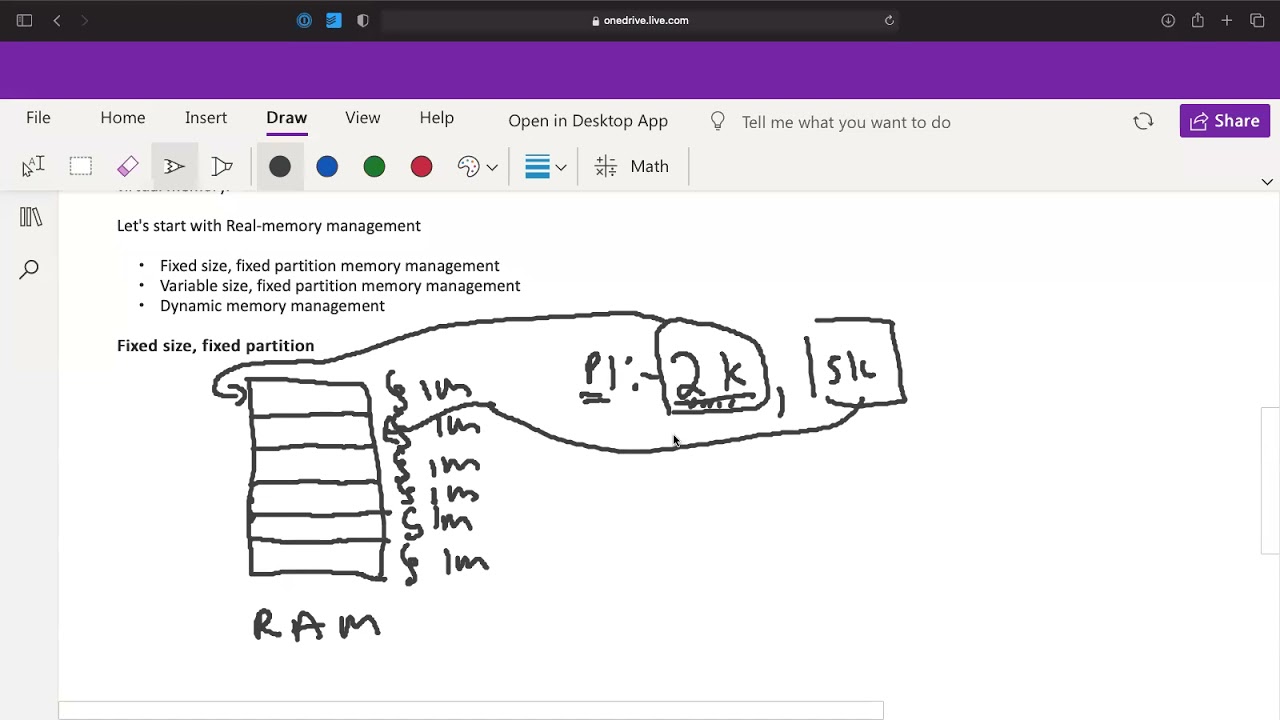This screenshot has width=1280, height=720.
Task: Click Open in Desktop App
Action: click(588, 121)
